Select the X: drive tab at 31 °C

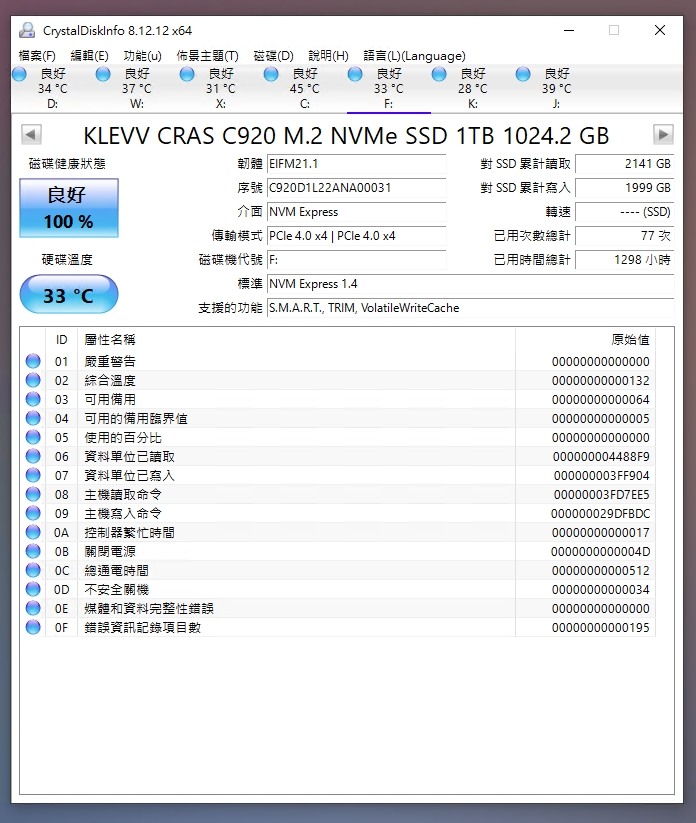point(221,88)
